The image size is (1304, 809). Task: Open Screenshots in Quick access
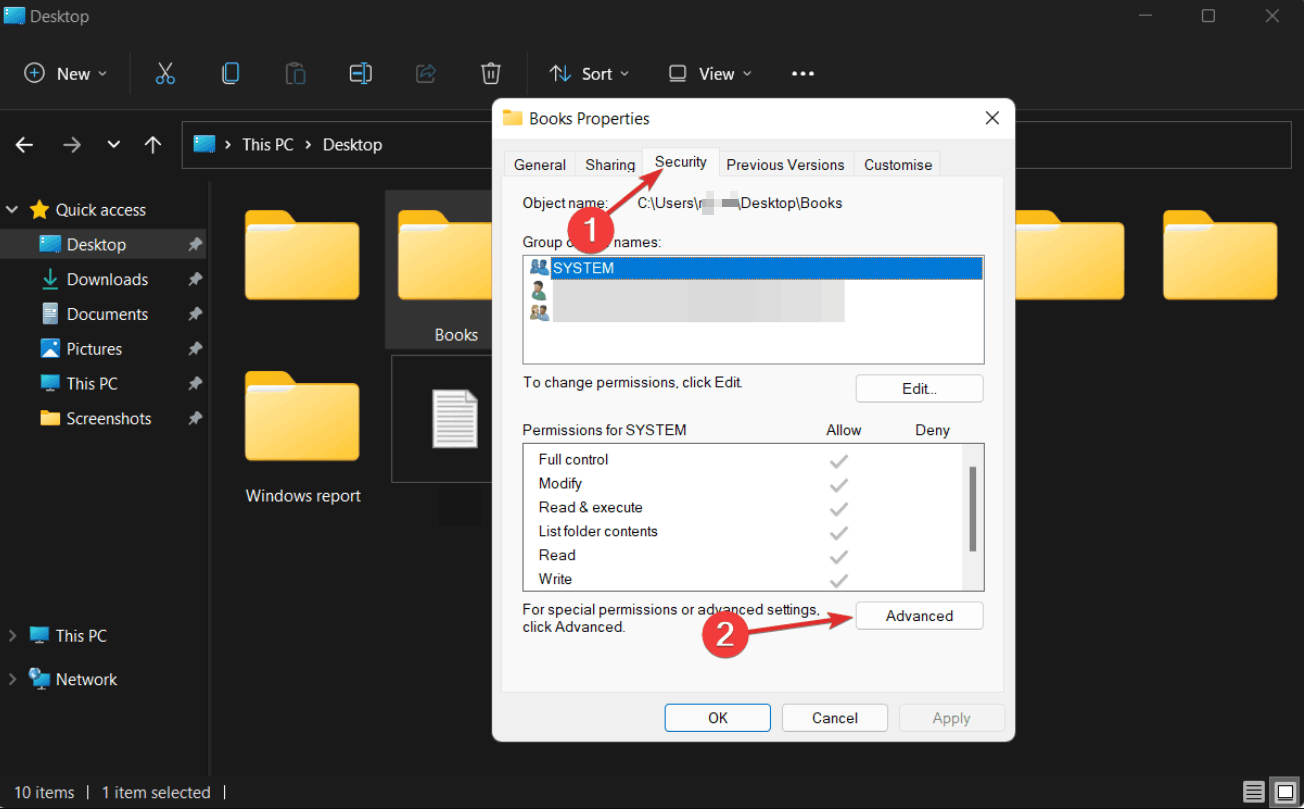click(109, 418)
